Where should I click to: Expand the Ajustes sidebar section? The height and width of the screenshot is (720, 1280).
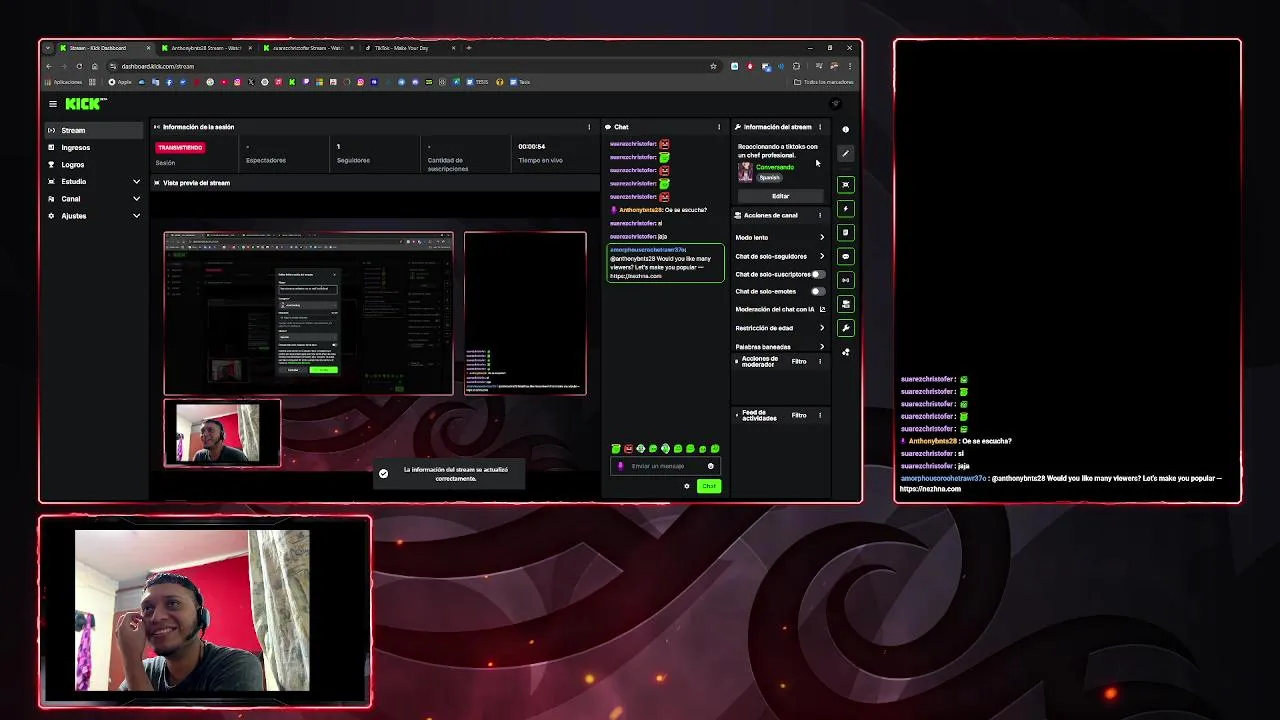click(x=136, y=216)
